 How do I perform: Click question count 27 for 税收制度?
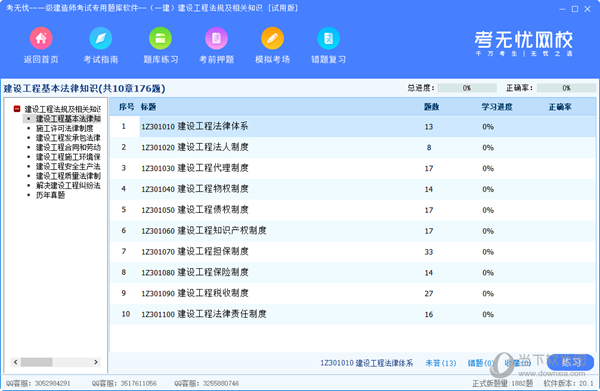pyautogui.click(x=429, y=293)
